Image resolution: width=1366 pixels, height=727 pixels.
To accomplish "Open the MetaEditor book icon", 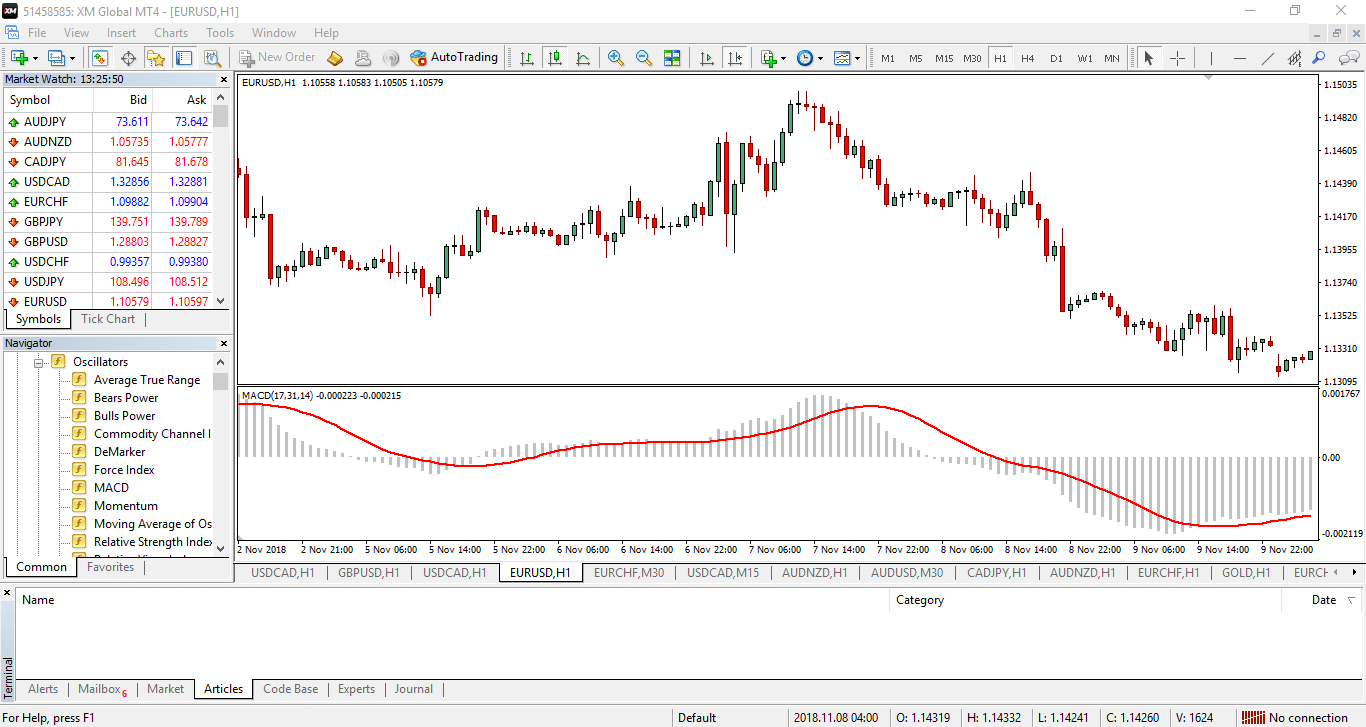I will tap(335, 58).
